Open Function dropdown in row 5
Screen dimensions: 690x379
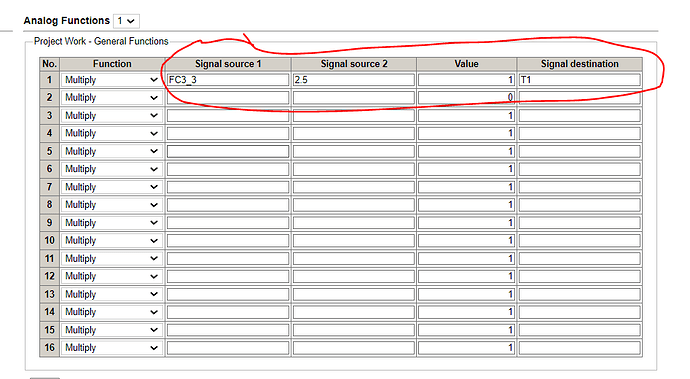pyautogui.click(x=112, y=151)
